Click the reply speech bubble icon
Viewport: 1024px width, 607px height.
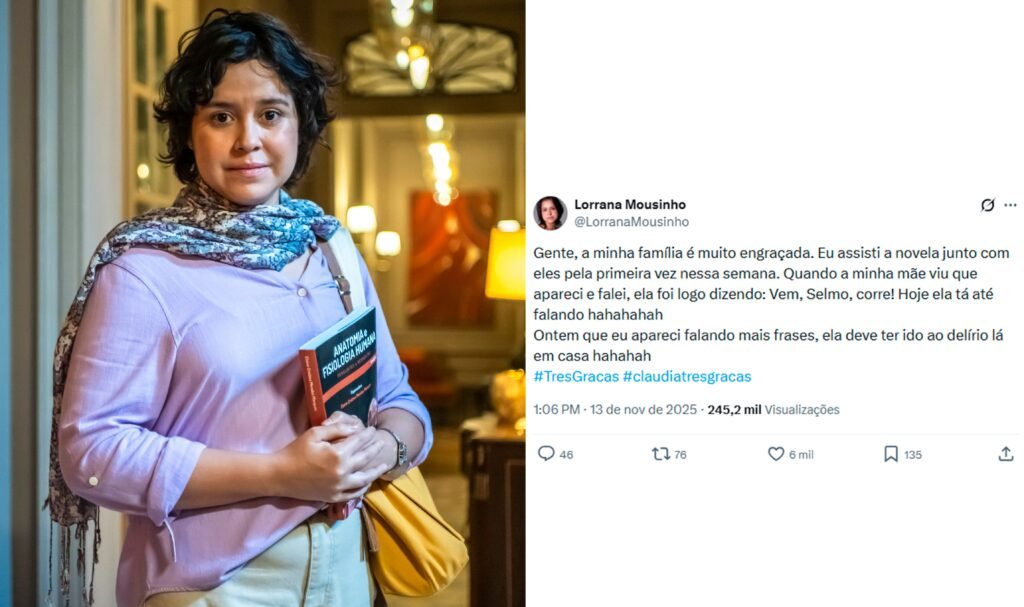click(x=546, y=453)
